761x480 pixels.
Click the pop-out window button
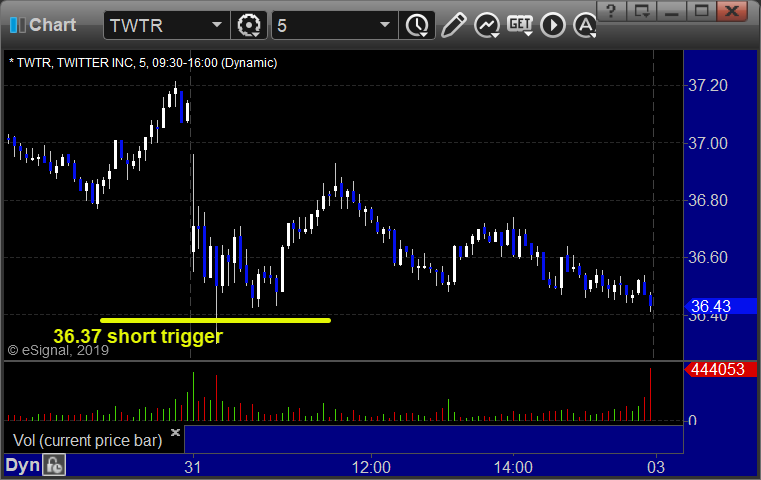642,10
